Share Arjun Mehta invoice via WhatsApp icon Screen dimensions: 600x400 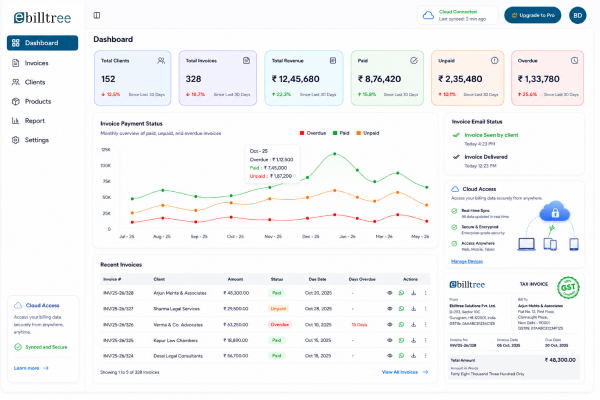click(x=401, y=293)
